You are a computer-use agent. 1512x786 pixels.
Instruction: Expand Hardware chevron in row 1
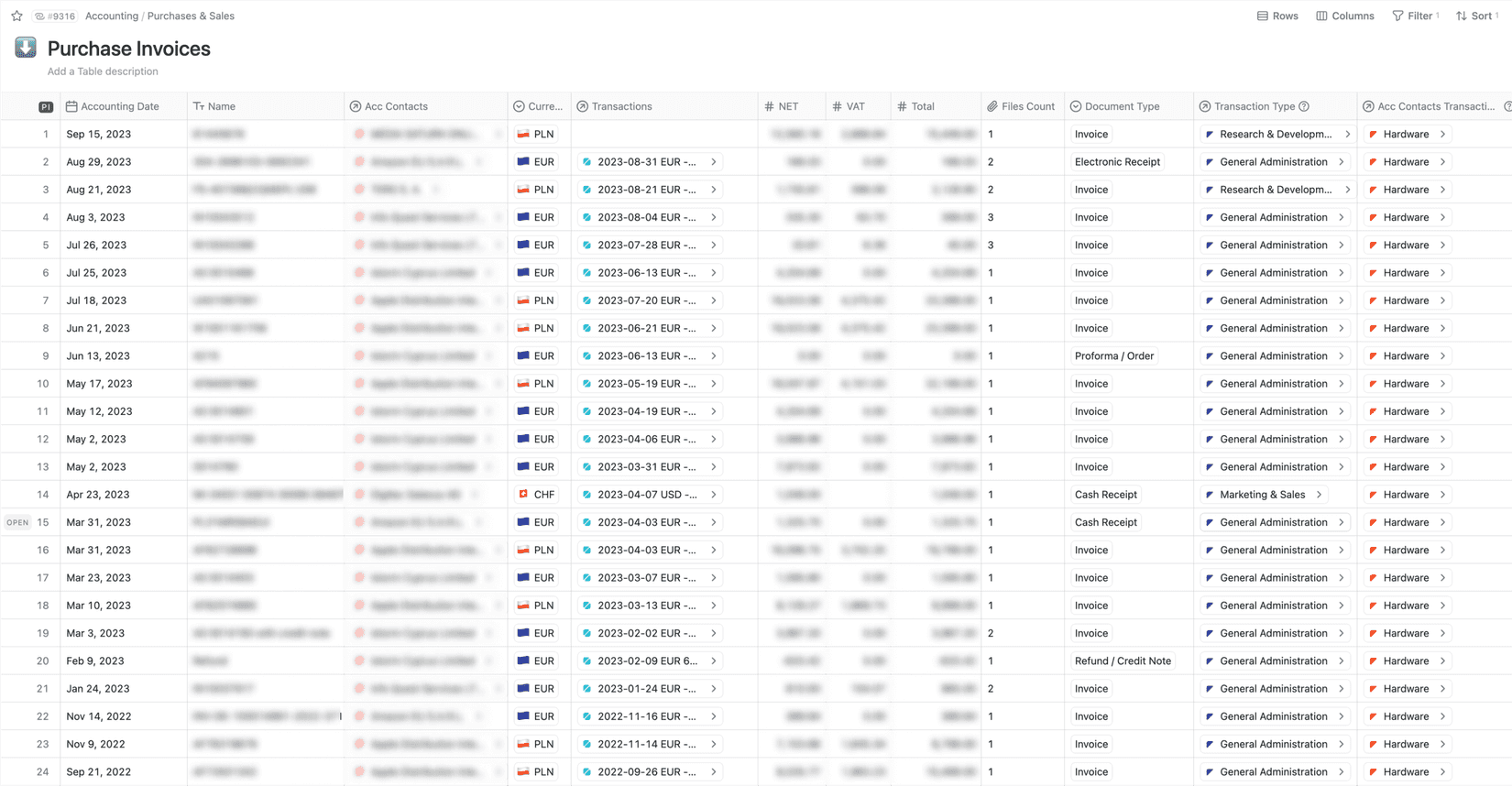pyautogui.click(x=1442, y=135)
